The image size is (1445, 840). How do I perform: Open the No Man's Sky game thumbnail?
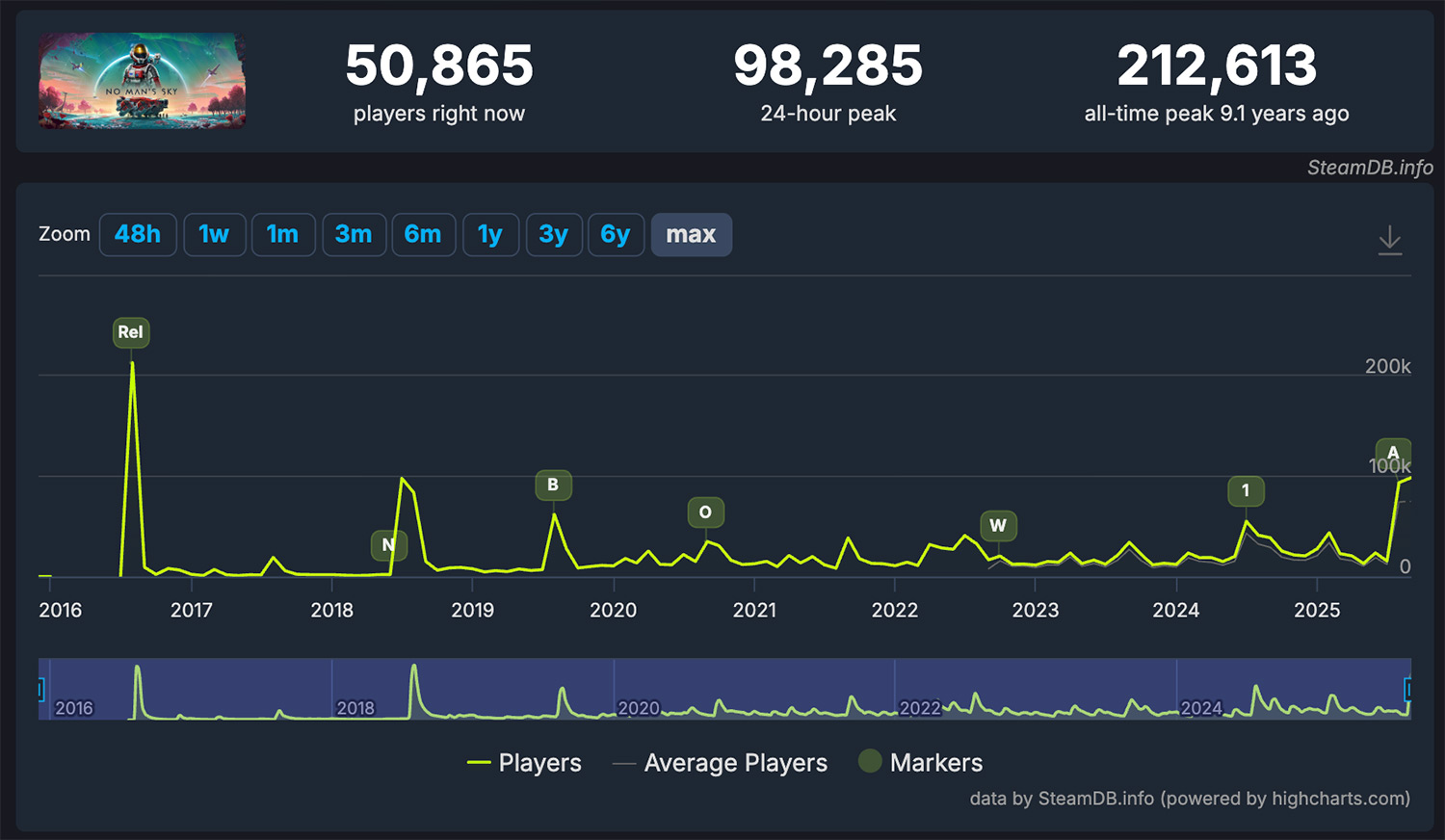click(142, 81)
